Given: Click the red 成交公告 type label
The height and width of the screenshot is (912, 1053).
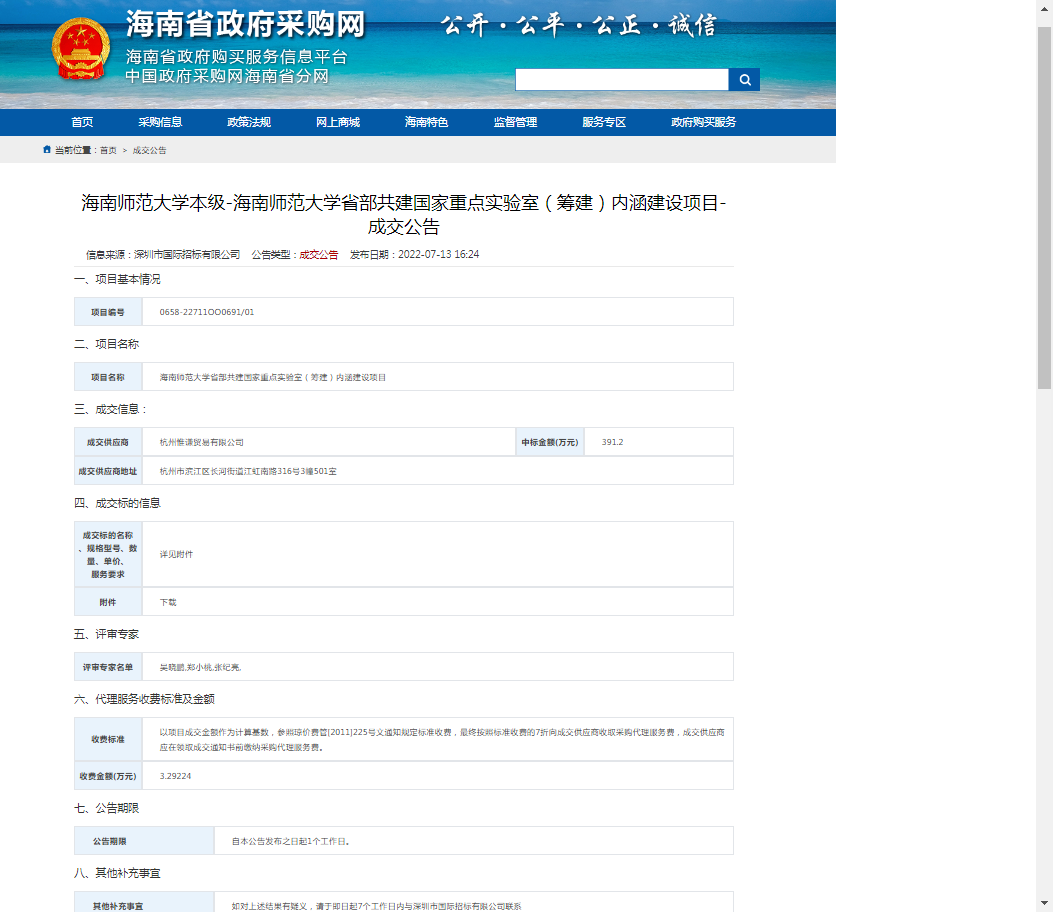Looking at the screenshot, I should [318, 255].
